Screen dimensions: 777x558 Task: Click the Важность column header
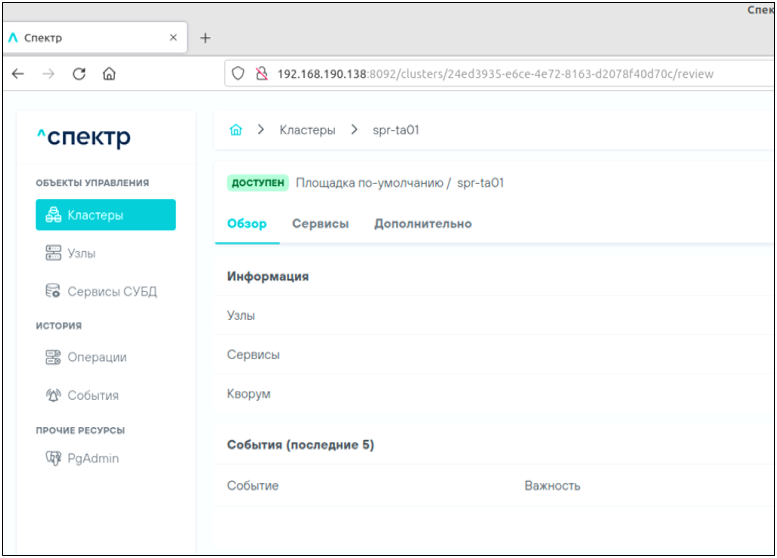[552, 486]
